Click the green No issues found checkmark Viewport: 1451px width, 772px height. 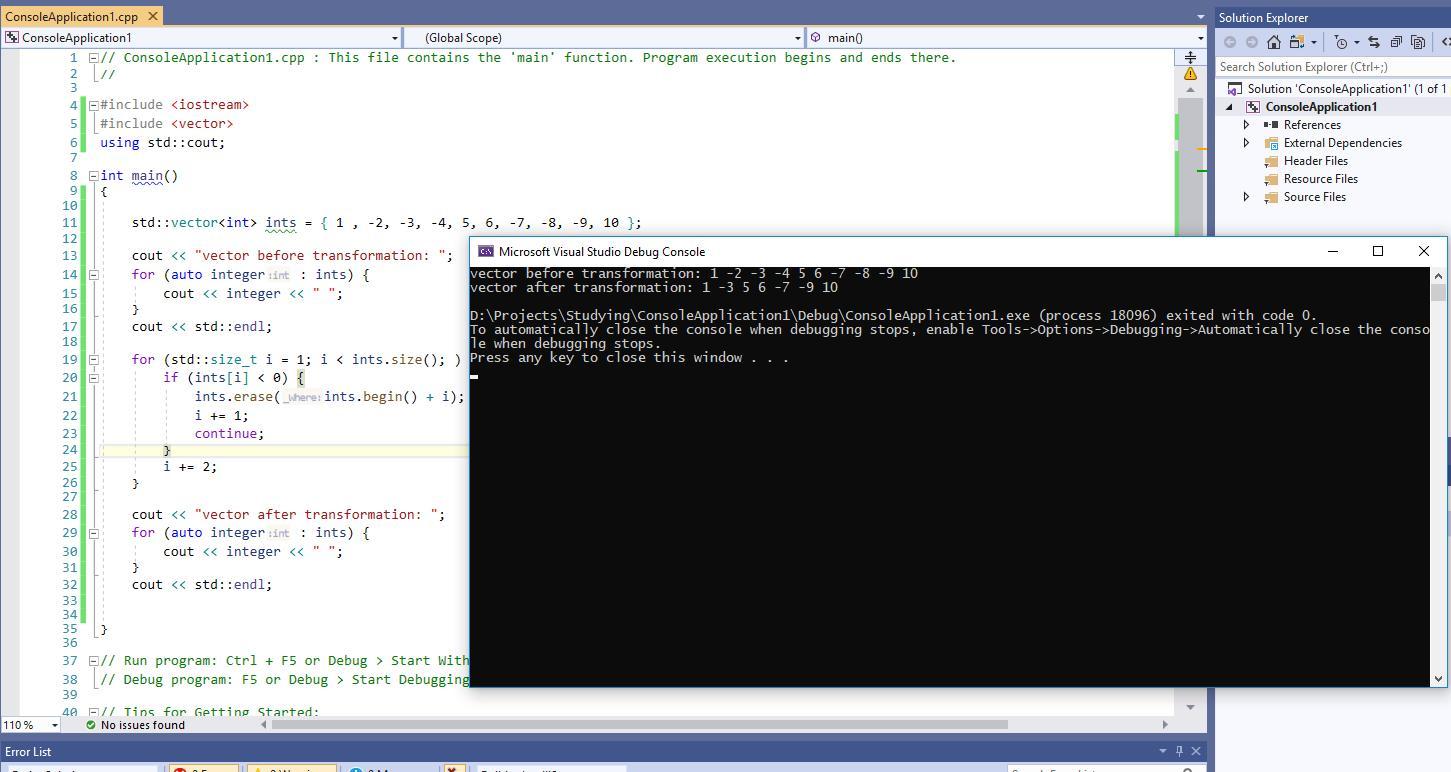pyautogui.click(x=91, y=725)
